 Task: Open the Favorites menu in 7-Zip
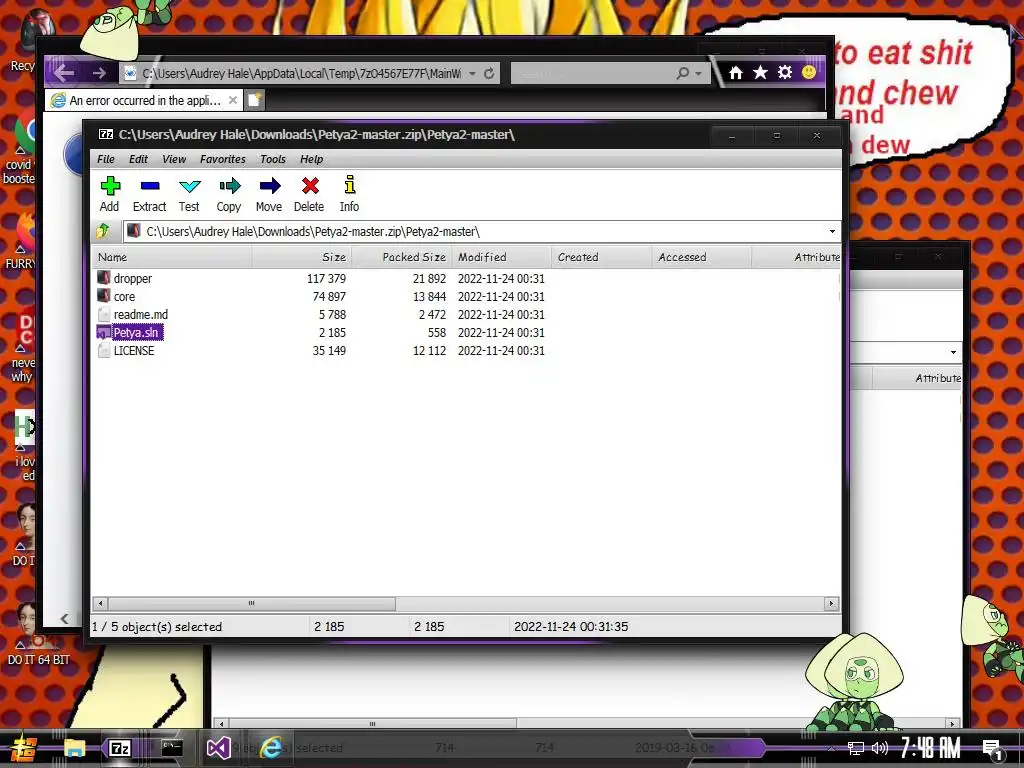223,159
